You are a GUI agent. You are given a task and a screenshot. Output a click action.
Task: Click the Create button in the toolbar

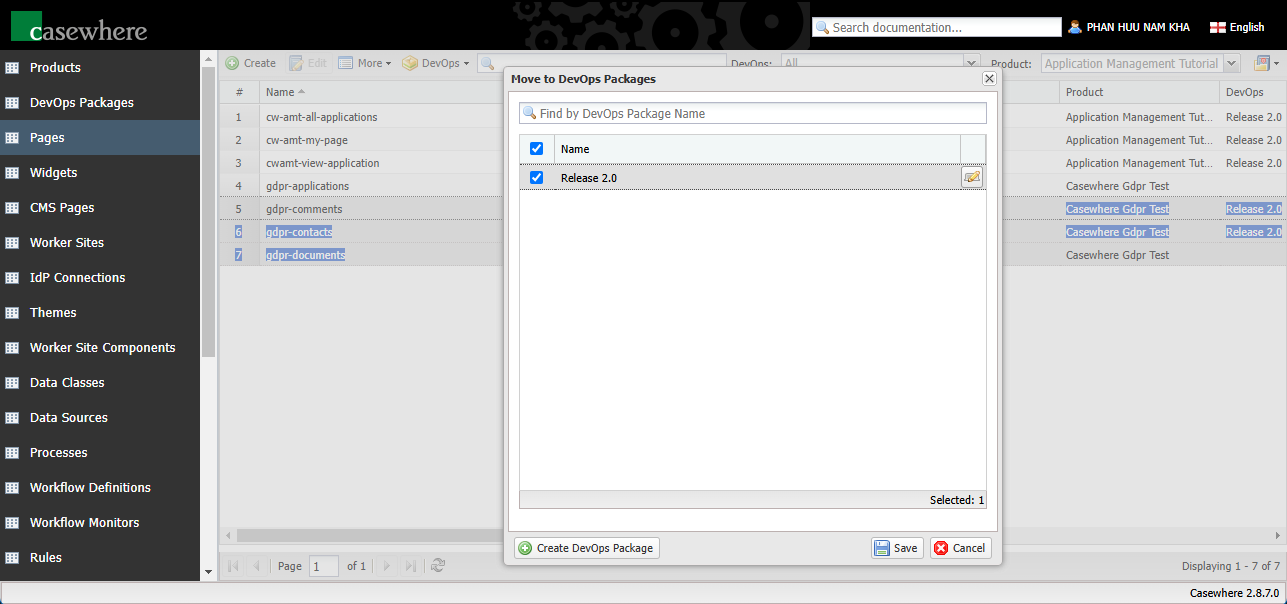click(250, 63)
